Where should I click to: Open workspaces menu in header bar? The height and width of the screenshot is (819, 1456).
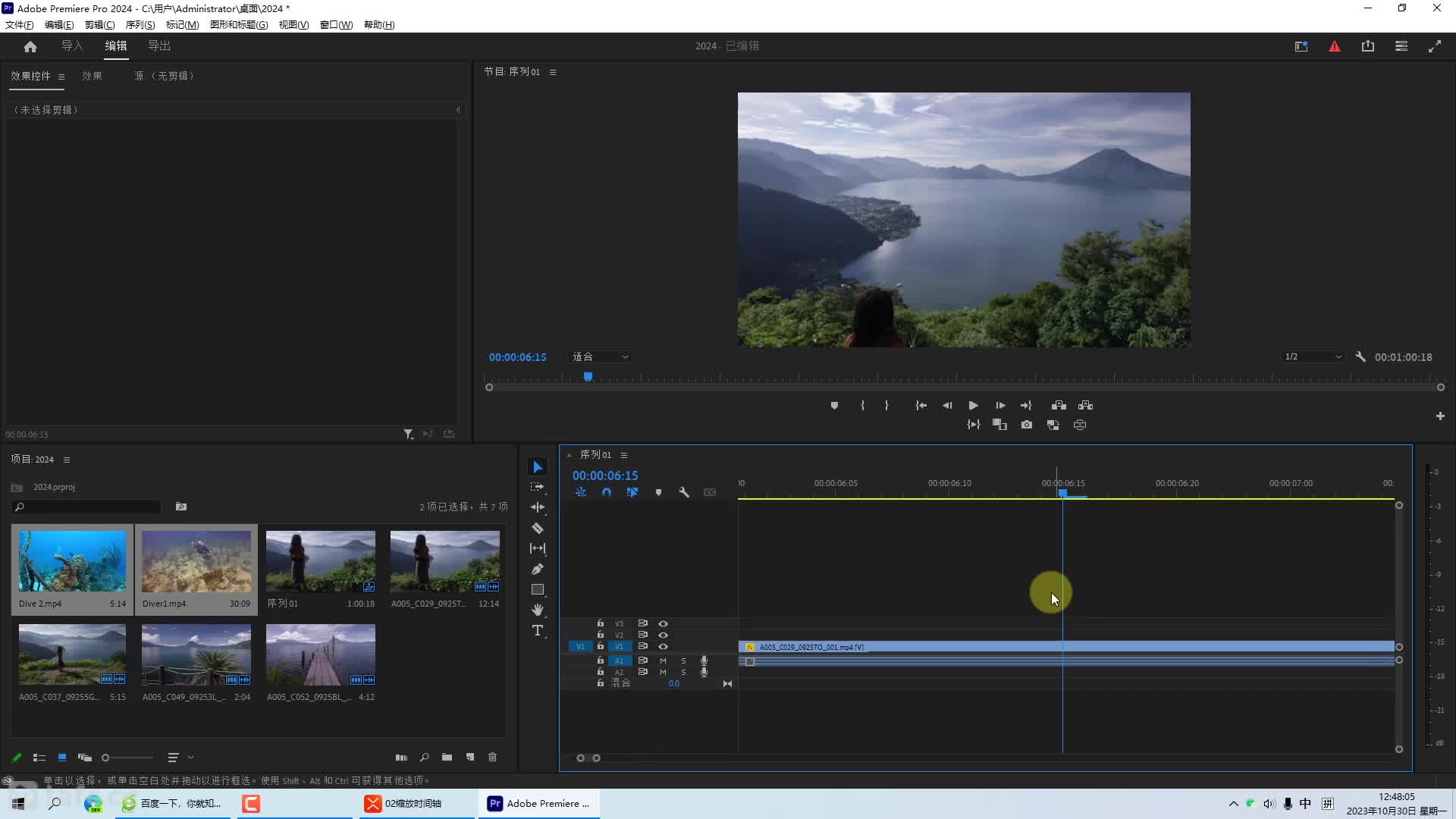click(x=1401, y=46)
